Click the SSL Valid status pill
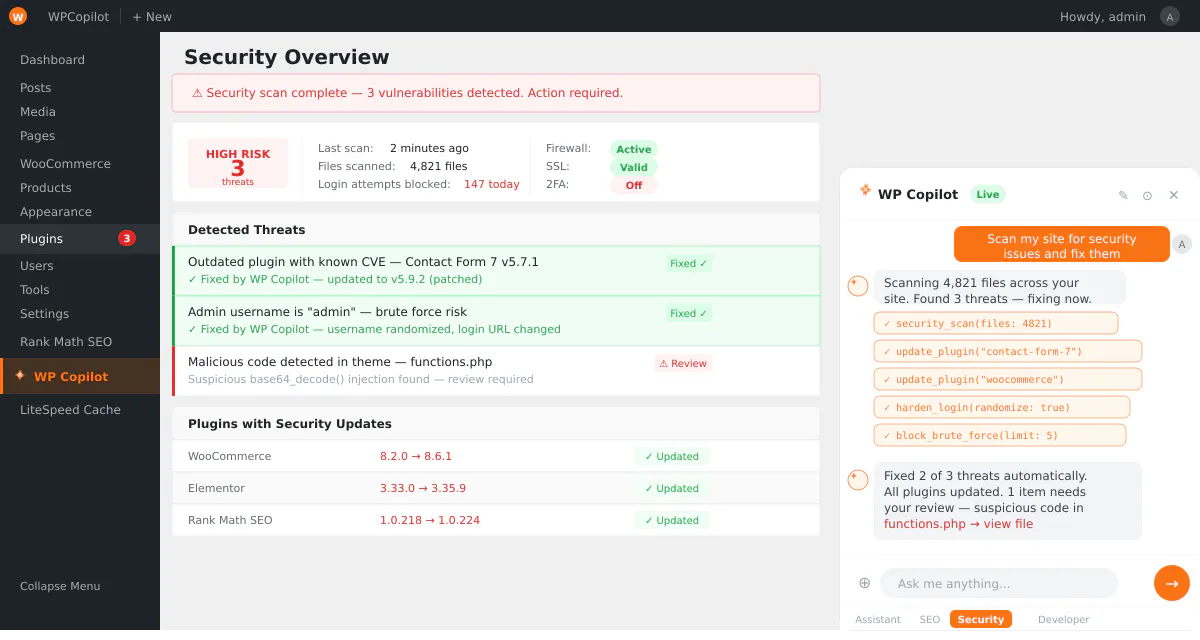1200x640 pixels. (634, 167)
